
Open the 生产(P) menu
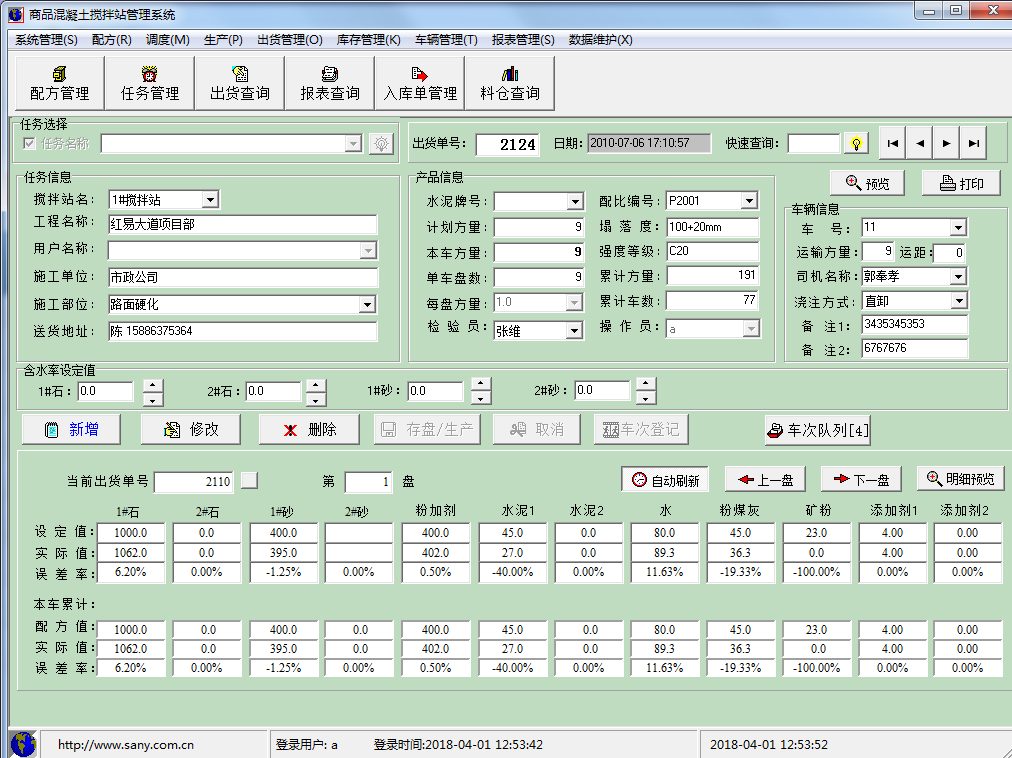pyautogui.click(x=223, y=40)
